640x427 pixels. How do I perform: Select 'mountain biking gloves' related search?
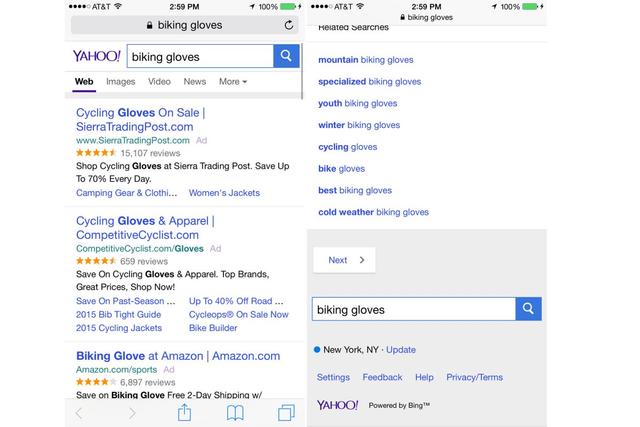click(x=365, y=60)
